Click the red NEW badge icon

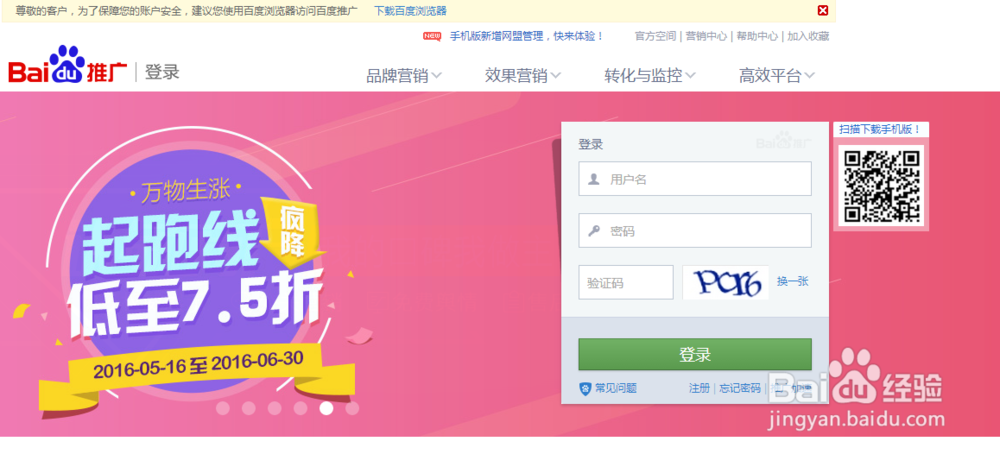tap(432, 36)
